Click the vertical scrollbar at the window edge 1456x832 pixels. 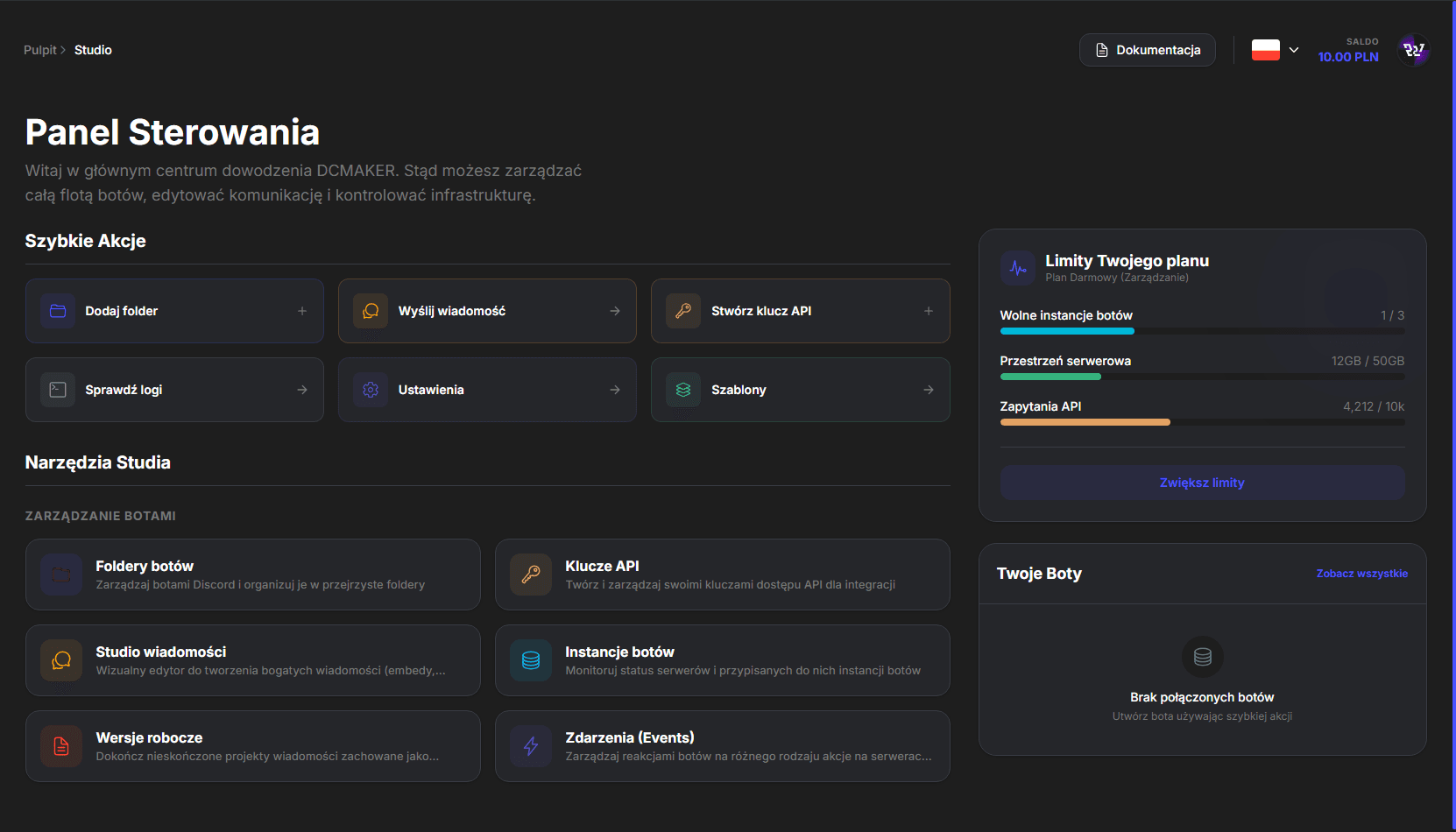coord(1453,416)
